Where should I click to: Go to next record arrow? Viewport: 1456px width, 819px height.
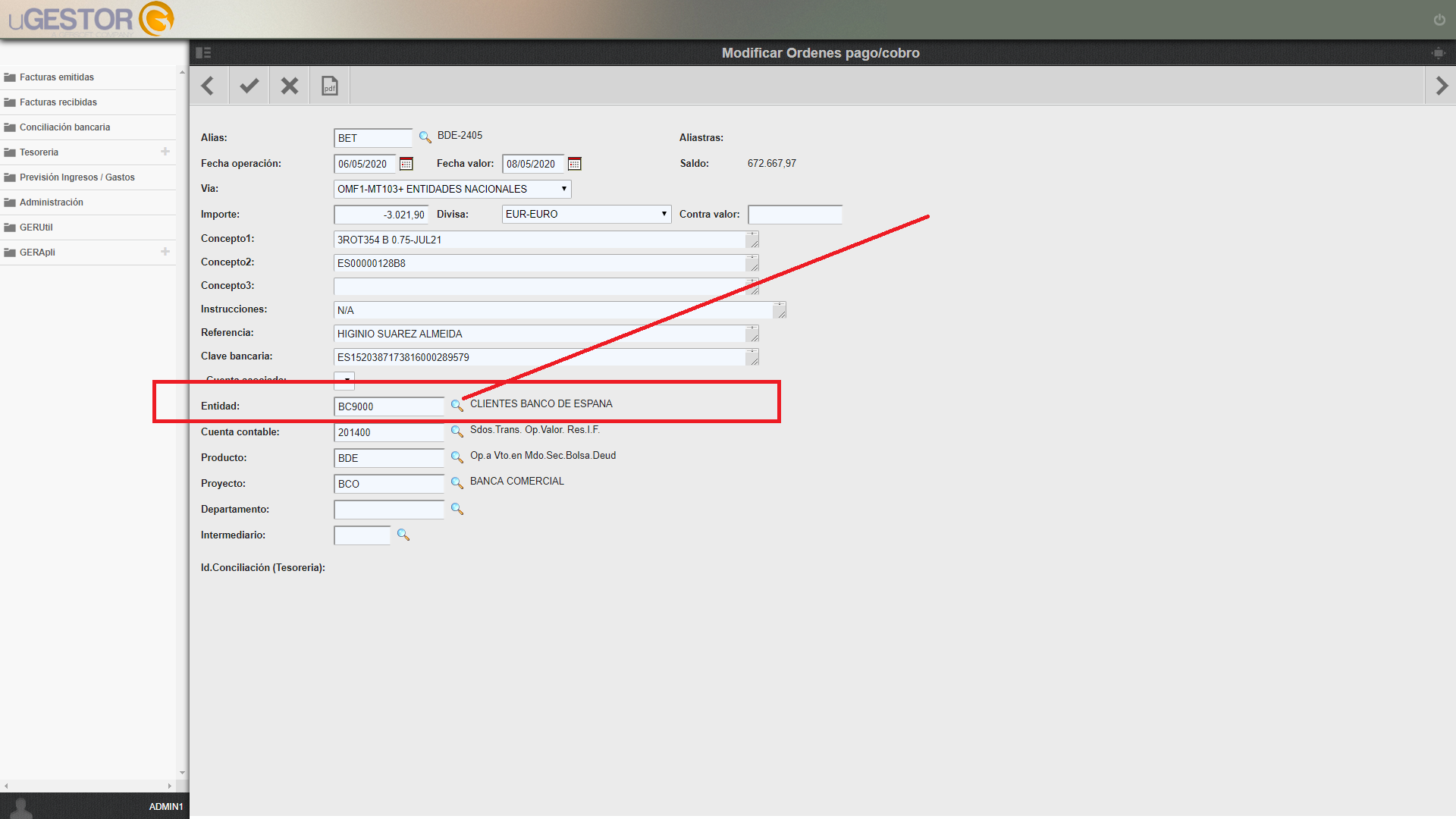point(1442,86)
